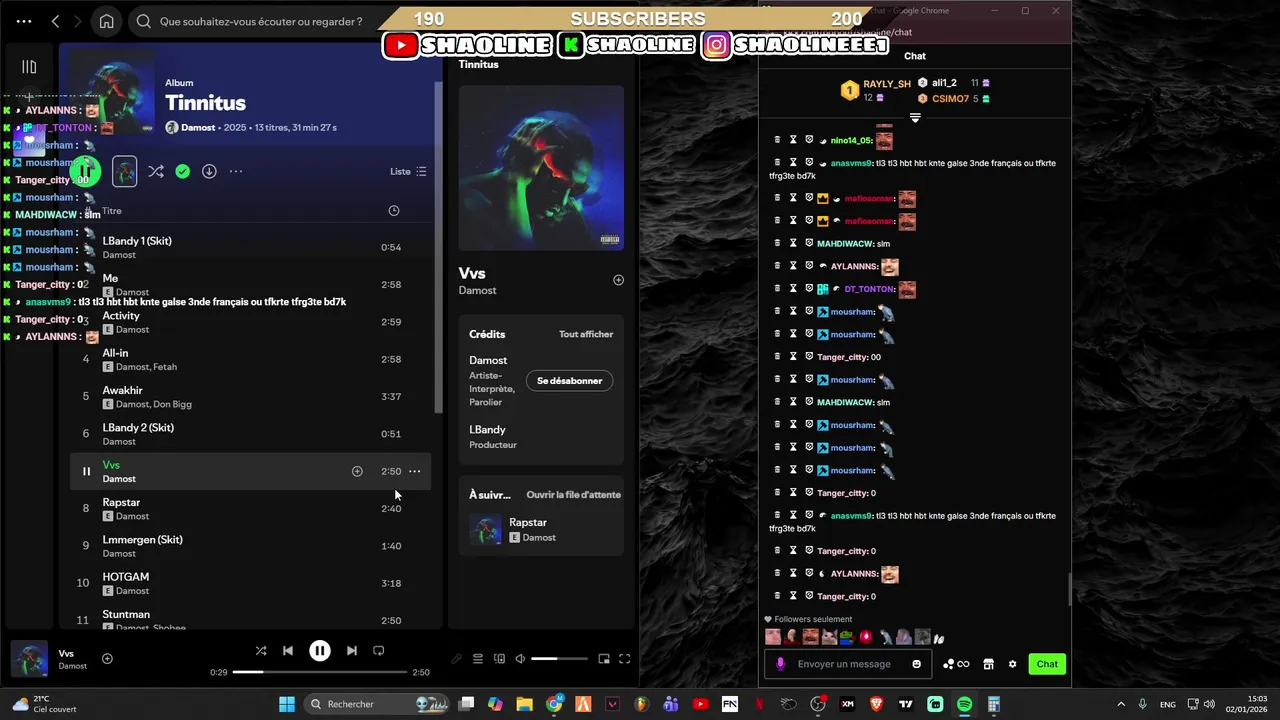This screenshot has width=1280, height=720.
Task: Add current track in bottom player bar
Action: click(x=107, y=658)
